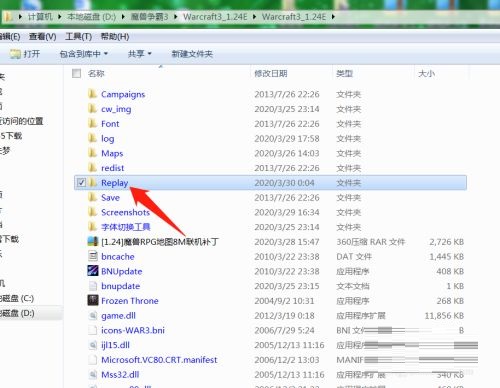
Task: Select 磁盘 (C:) in navigation pane
Action: [17, 298]
